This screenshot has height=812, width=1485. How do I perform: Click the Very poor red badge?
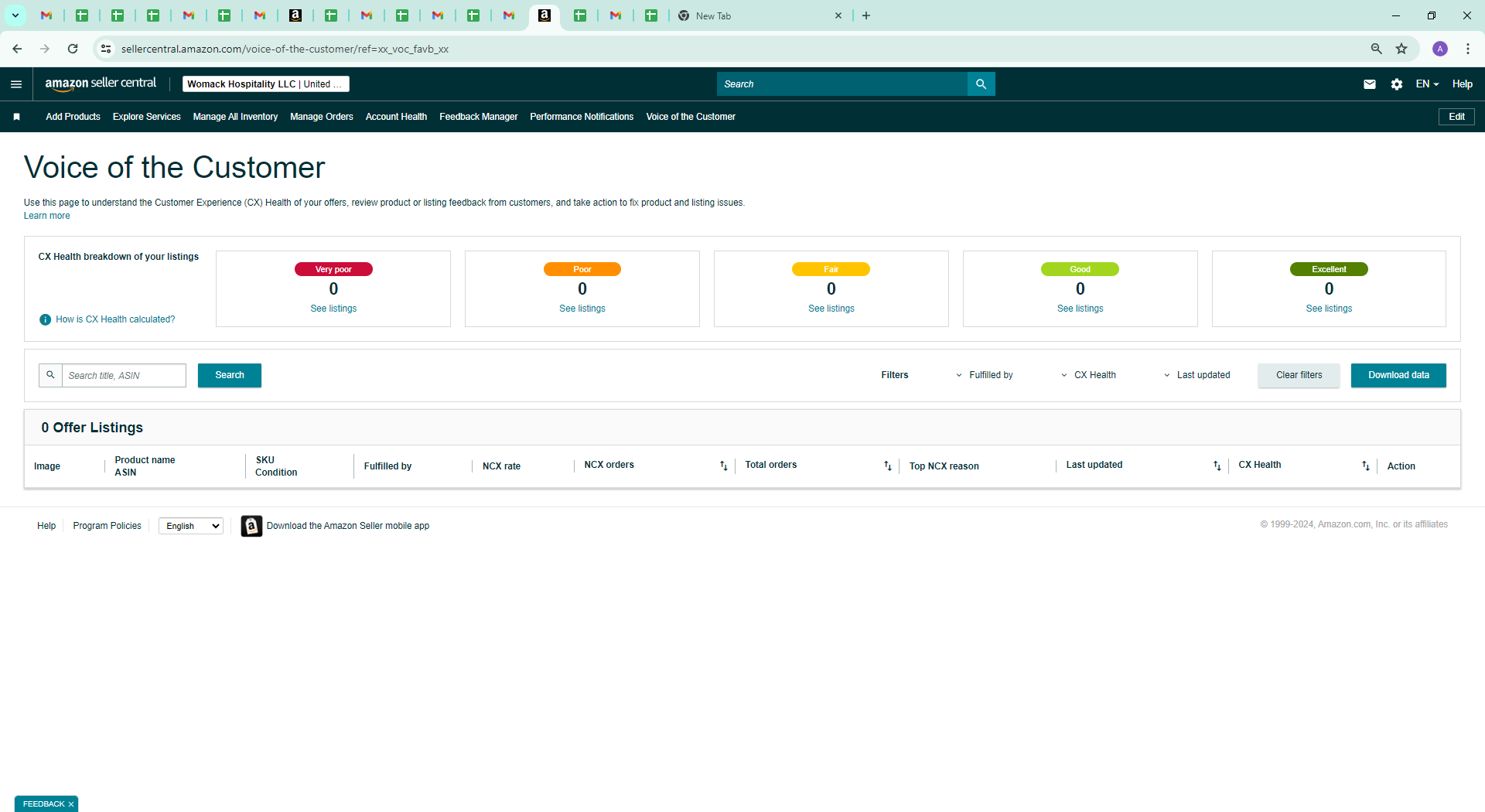[x=333, y=269]
